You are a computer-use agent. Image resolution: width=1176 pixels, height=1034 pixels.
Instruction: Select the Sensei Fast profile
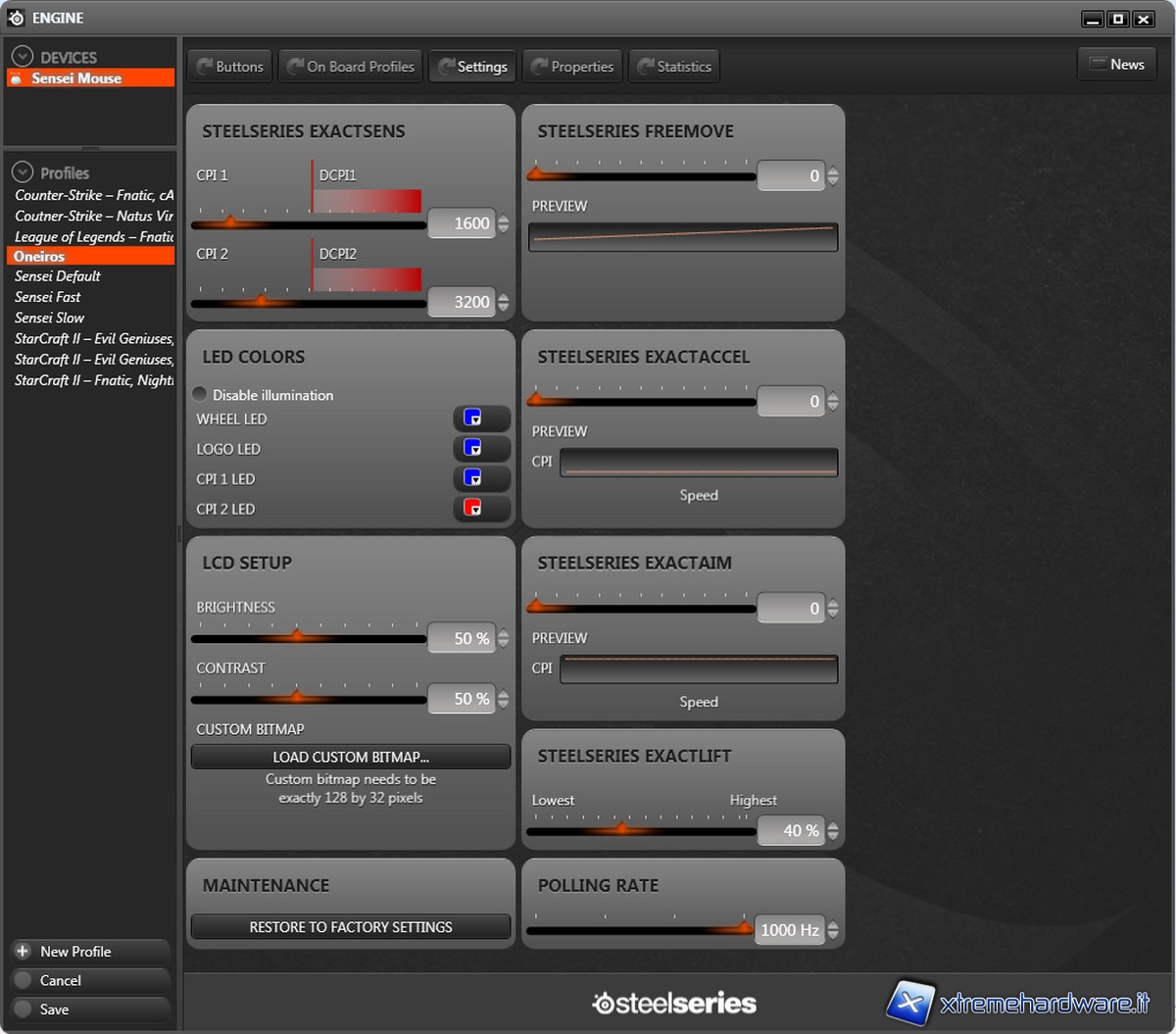pyautogui.click(x=48, y=297)
